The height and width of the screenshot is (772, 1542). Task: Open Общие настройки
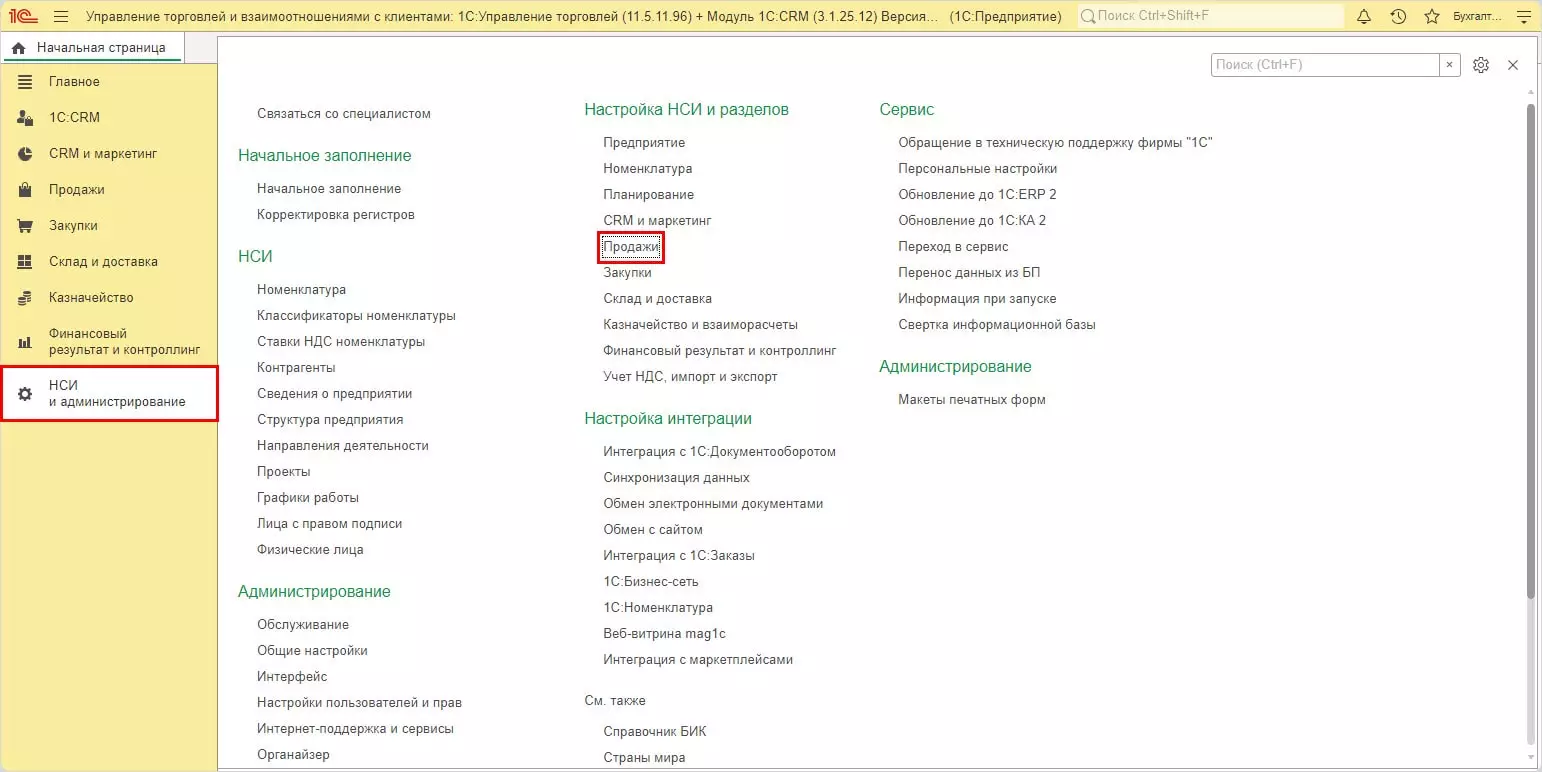[x=312, y=651]
